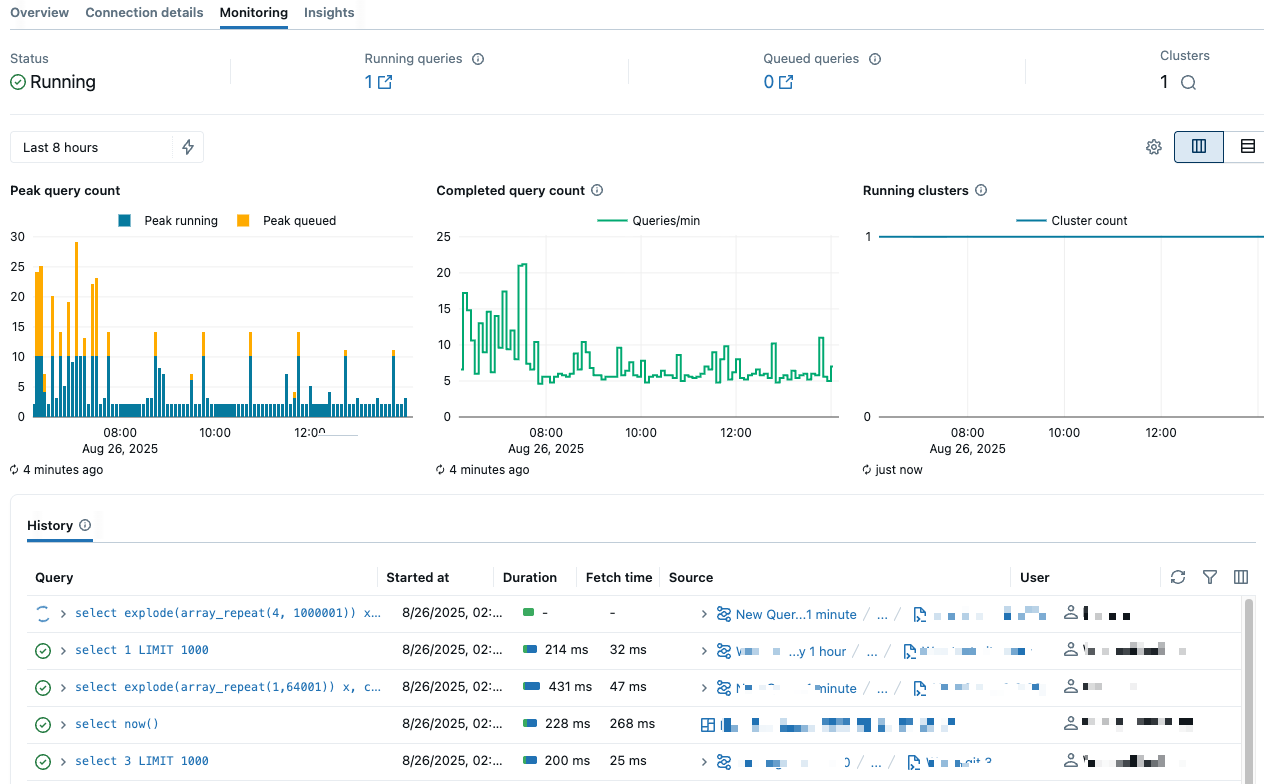1264x784 pixels.
Task: Click the Running status check icon
Action: pyautogui.click(x=18, y=82)
